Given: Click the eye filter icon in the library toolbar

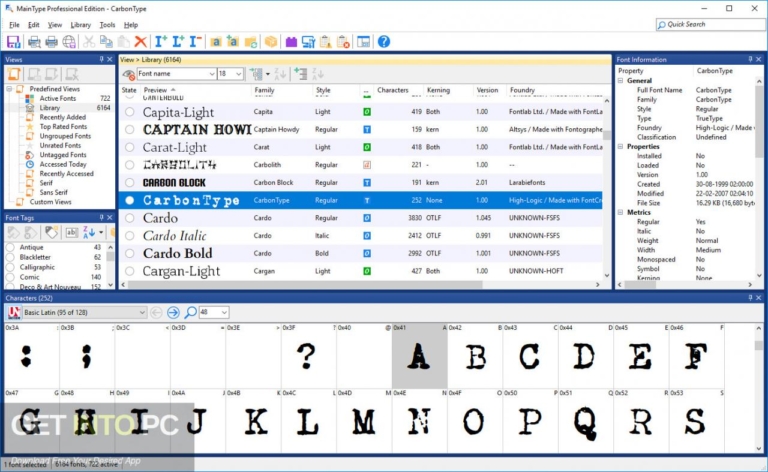Looking at the screenshot, I should [129, 74].
